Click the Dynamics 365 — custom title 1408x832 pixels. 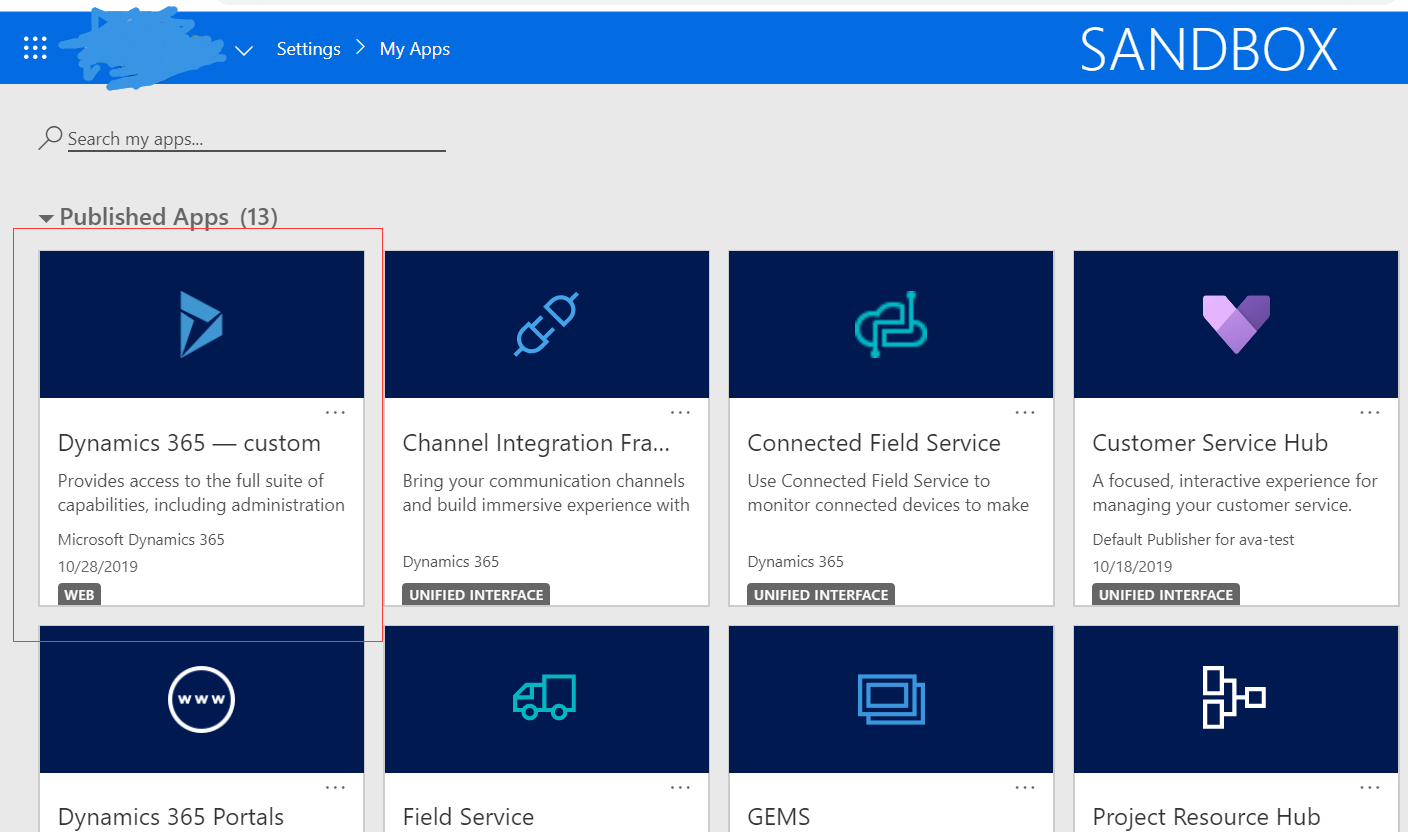click(189, 443)
